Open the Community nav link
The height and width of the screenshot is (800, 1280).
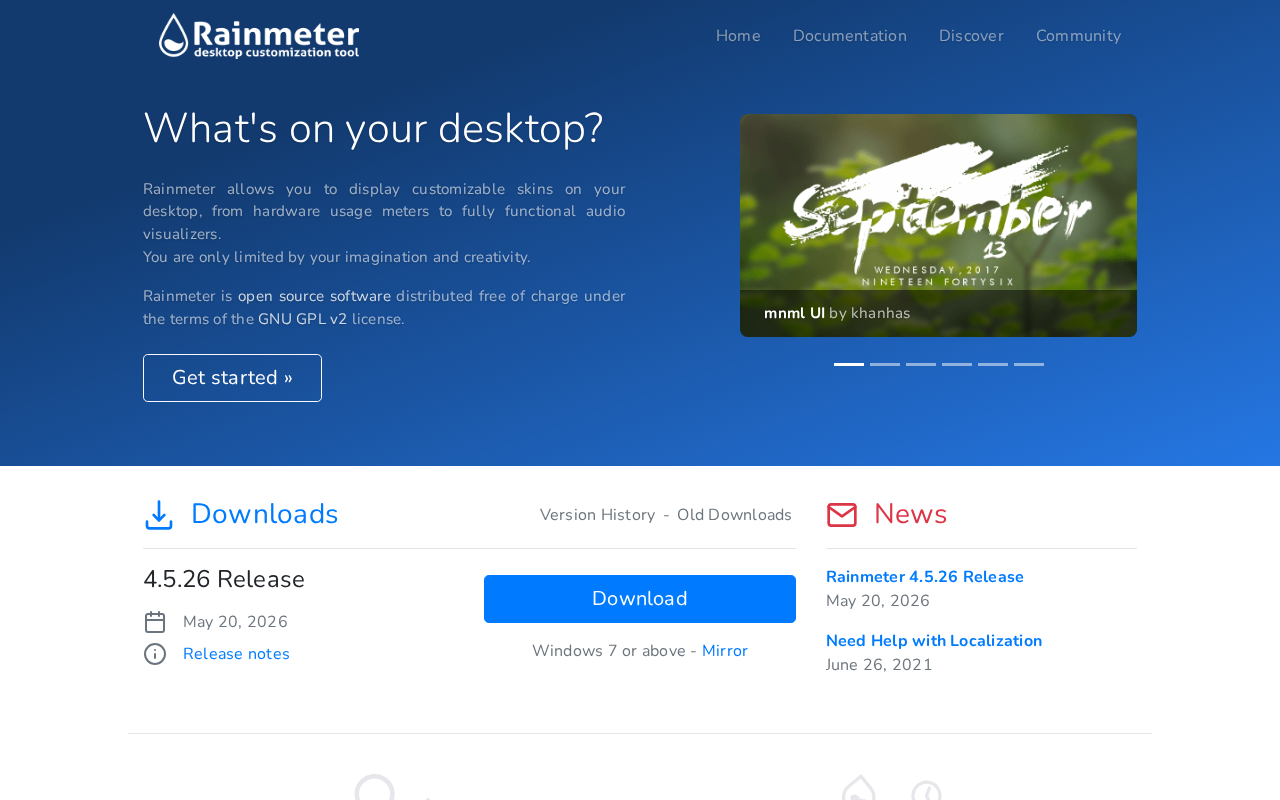[x=1078, y=36]
